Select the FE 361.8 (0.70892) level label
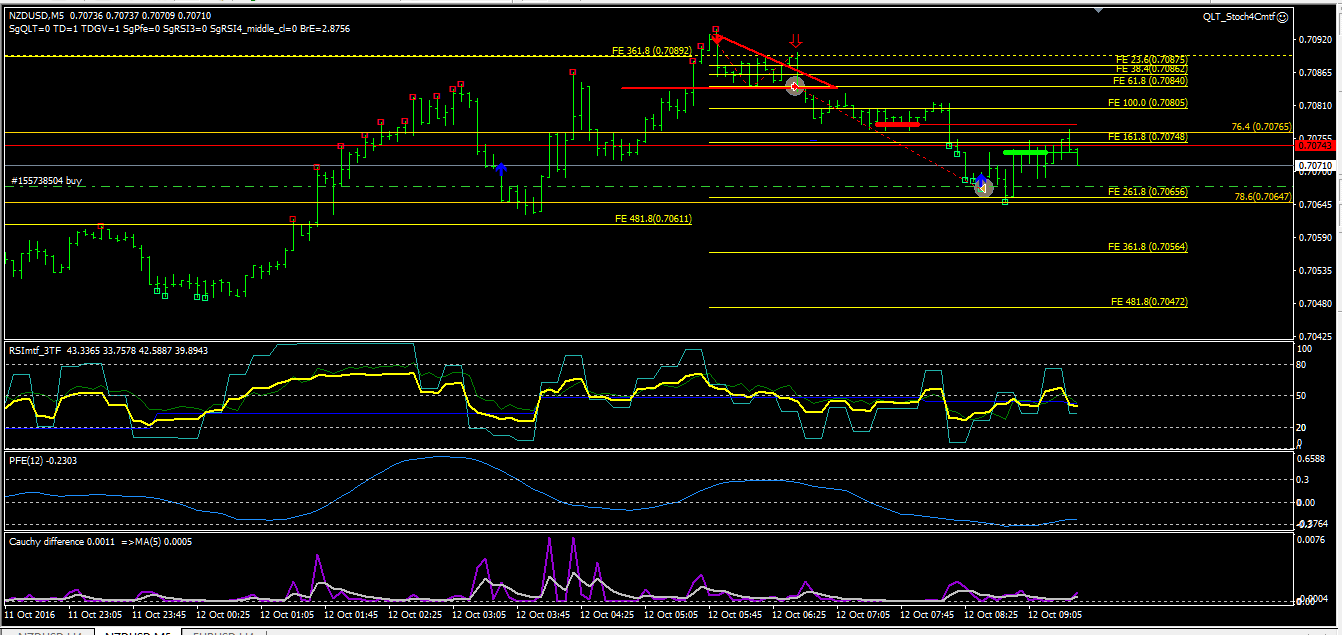 651,50
